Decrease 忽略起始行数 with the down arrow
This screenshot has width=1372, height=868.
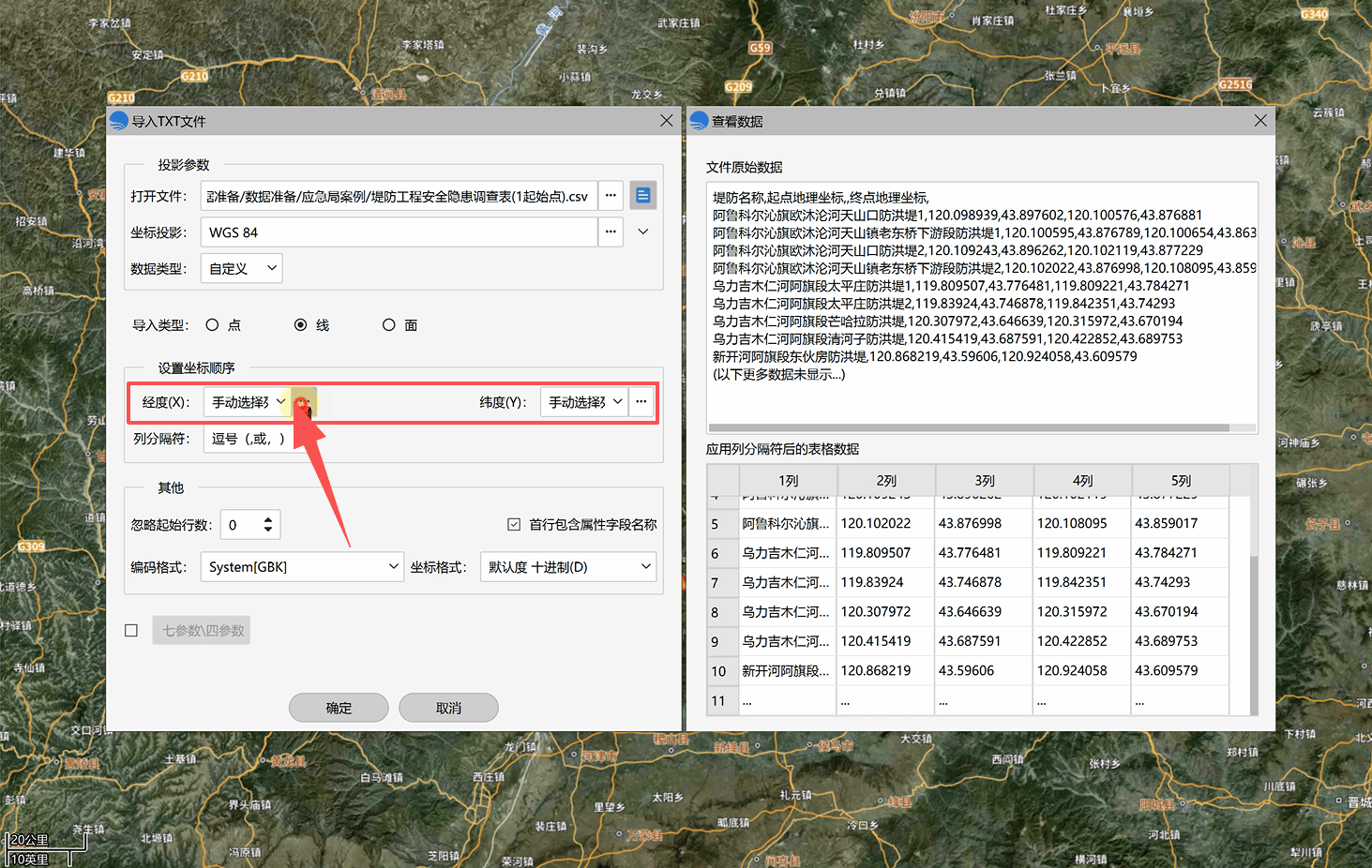[268, 531]
